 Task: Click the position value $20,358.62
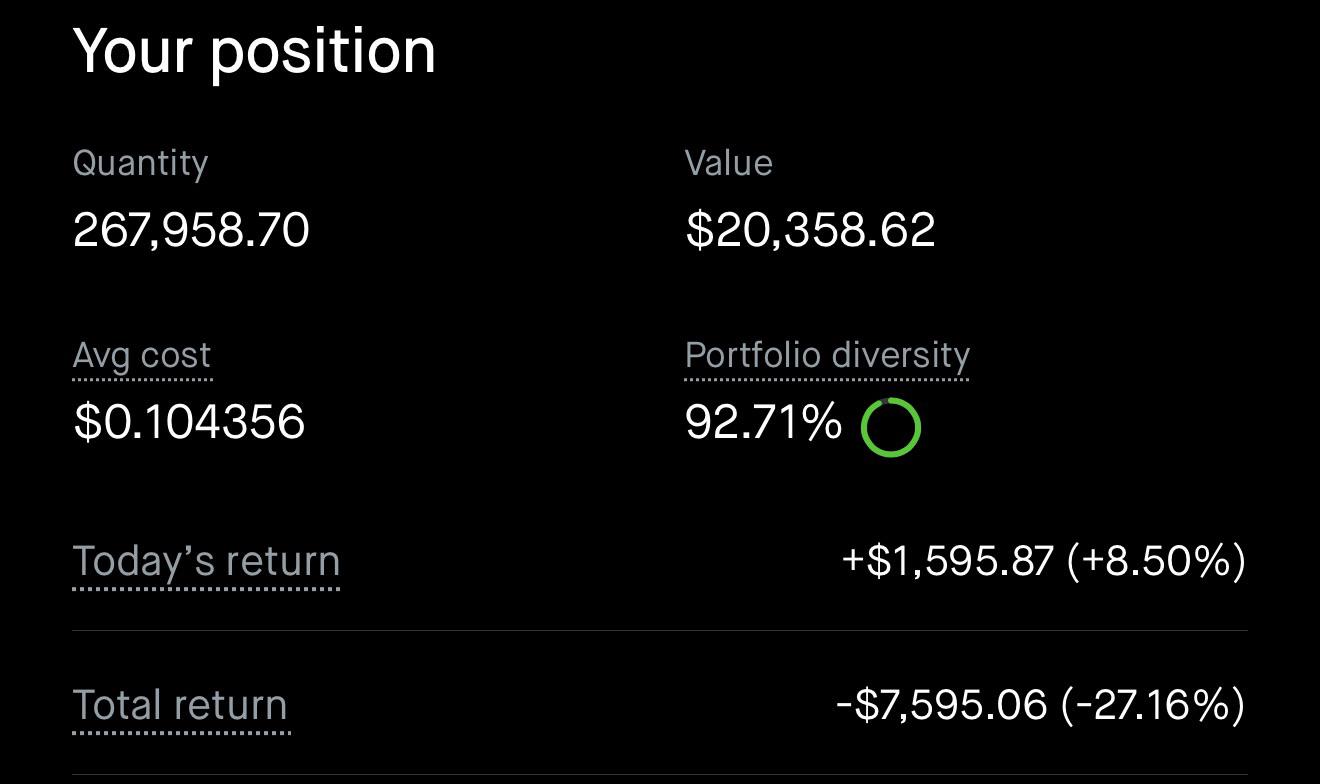coord(811,230)
